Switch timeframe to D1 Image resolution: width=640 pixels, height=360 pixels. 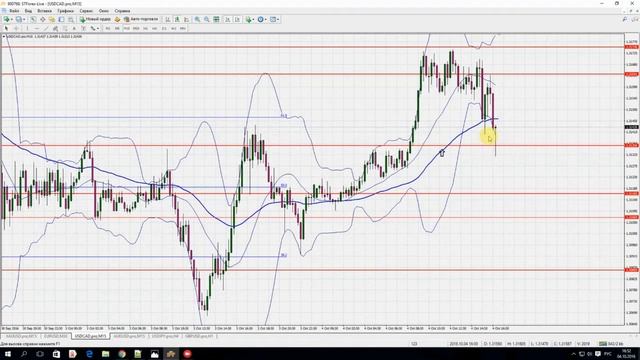pos(164,29)
